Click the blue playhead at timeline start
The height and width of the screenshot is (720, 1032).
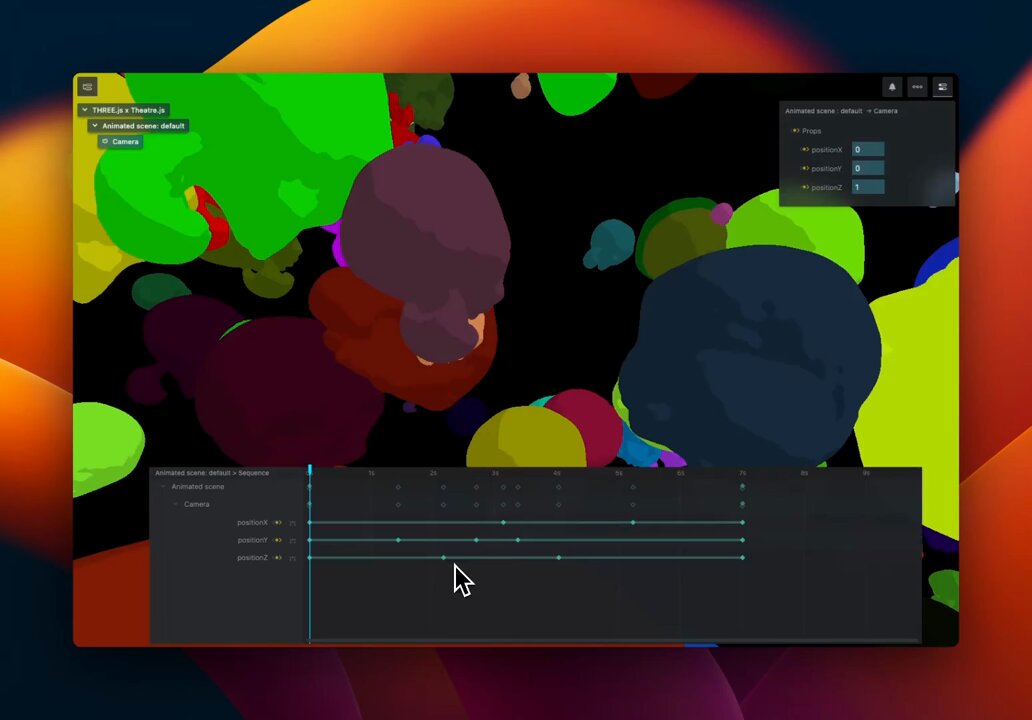(310, 470)
